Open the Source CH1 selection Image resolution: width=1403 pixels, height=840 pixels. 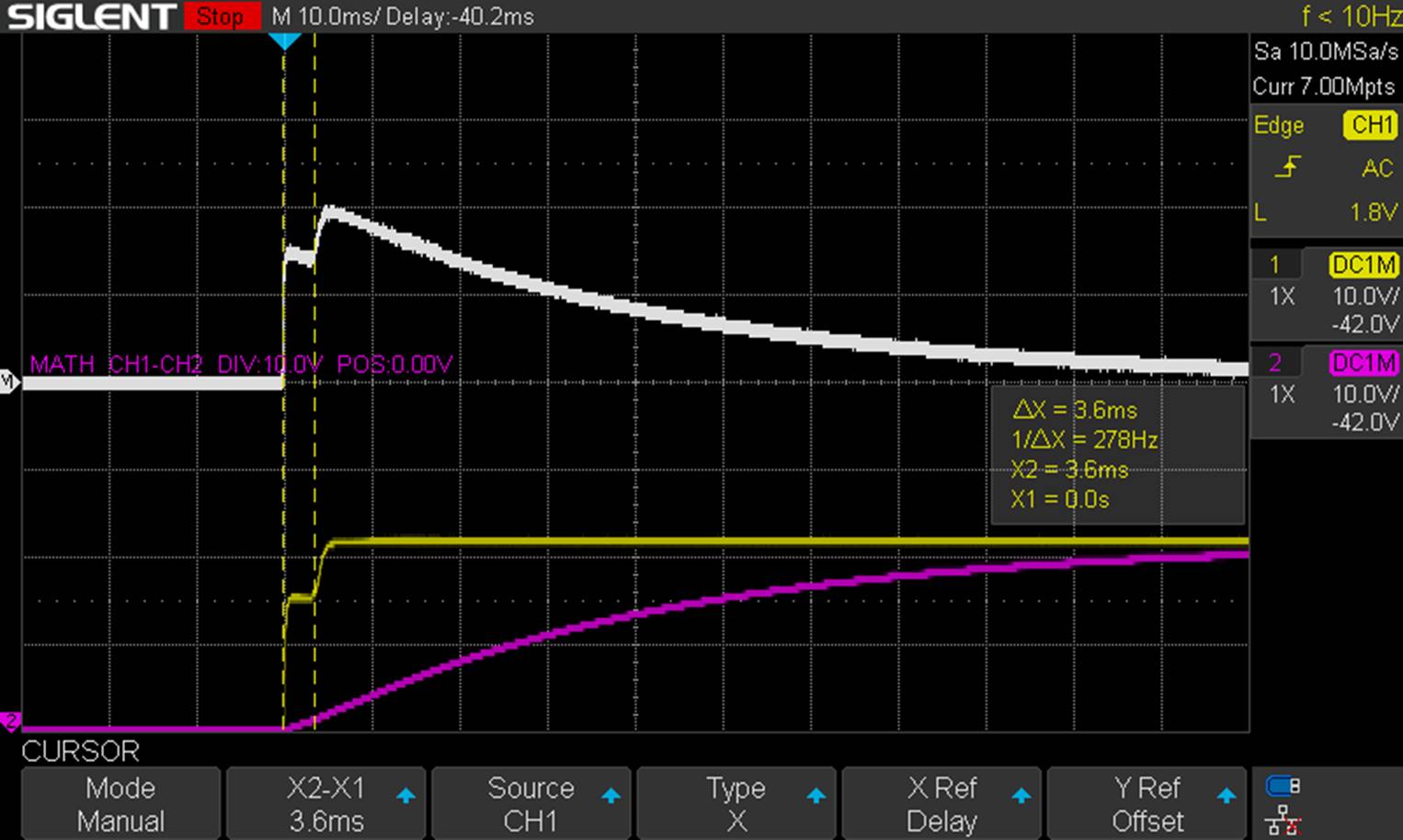click(530, 803)
